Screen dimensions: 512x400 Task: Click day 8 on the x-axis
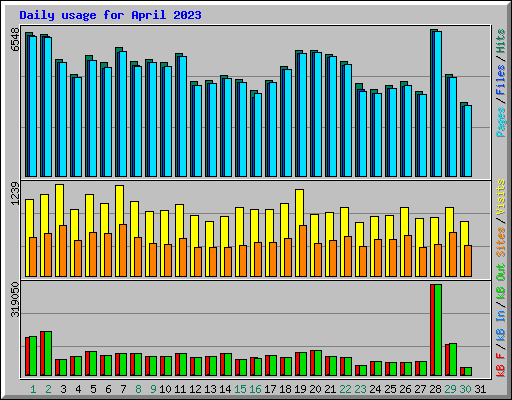[138, 389]
